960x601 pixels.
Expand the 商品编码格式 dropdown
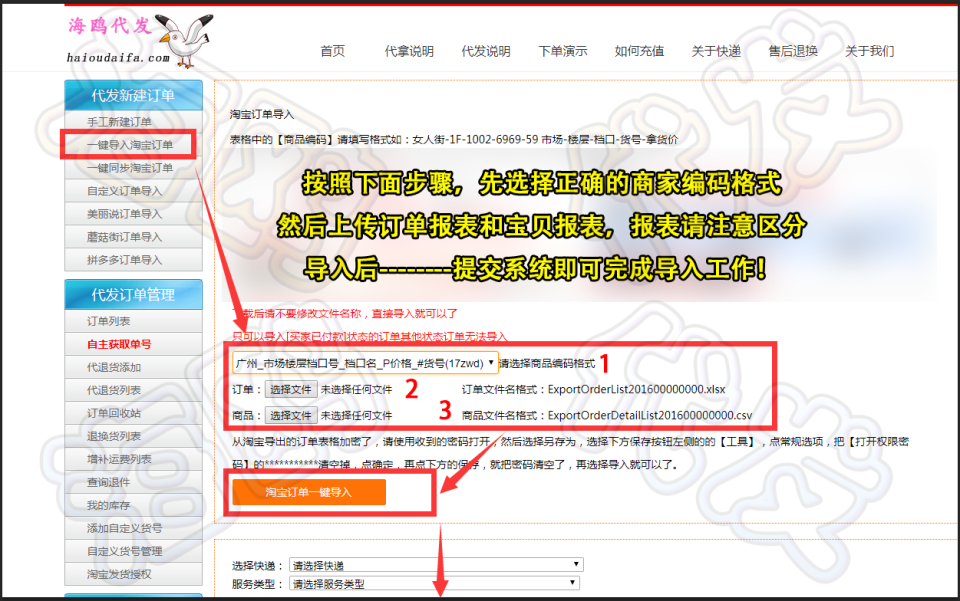[365, 363]
